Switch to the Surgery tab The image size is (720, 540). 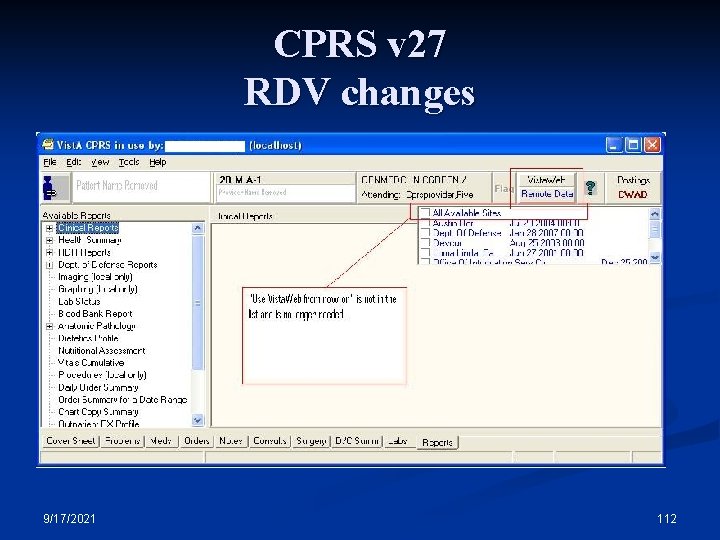(311, 441)
